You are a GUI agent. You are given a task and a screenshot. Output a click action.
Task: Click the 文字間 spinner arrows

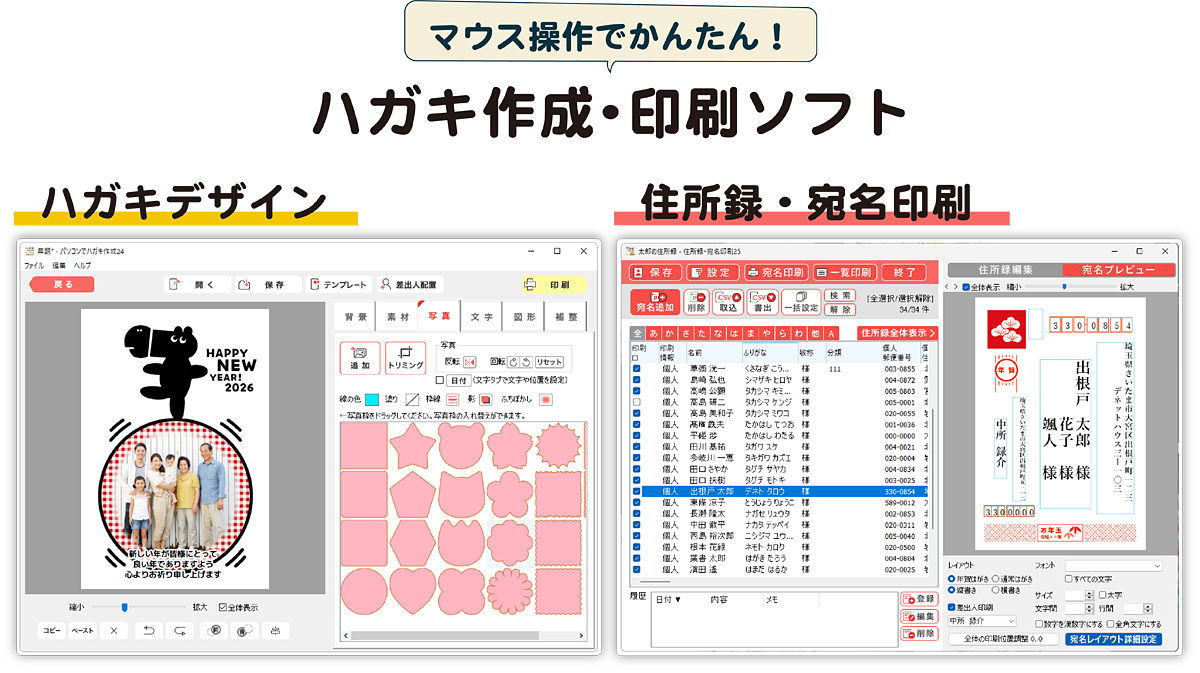coord(1089,608)
